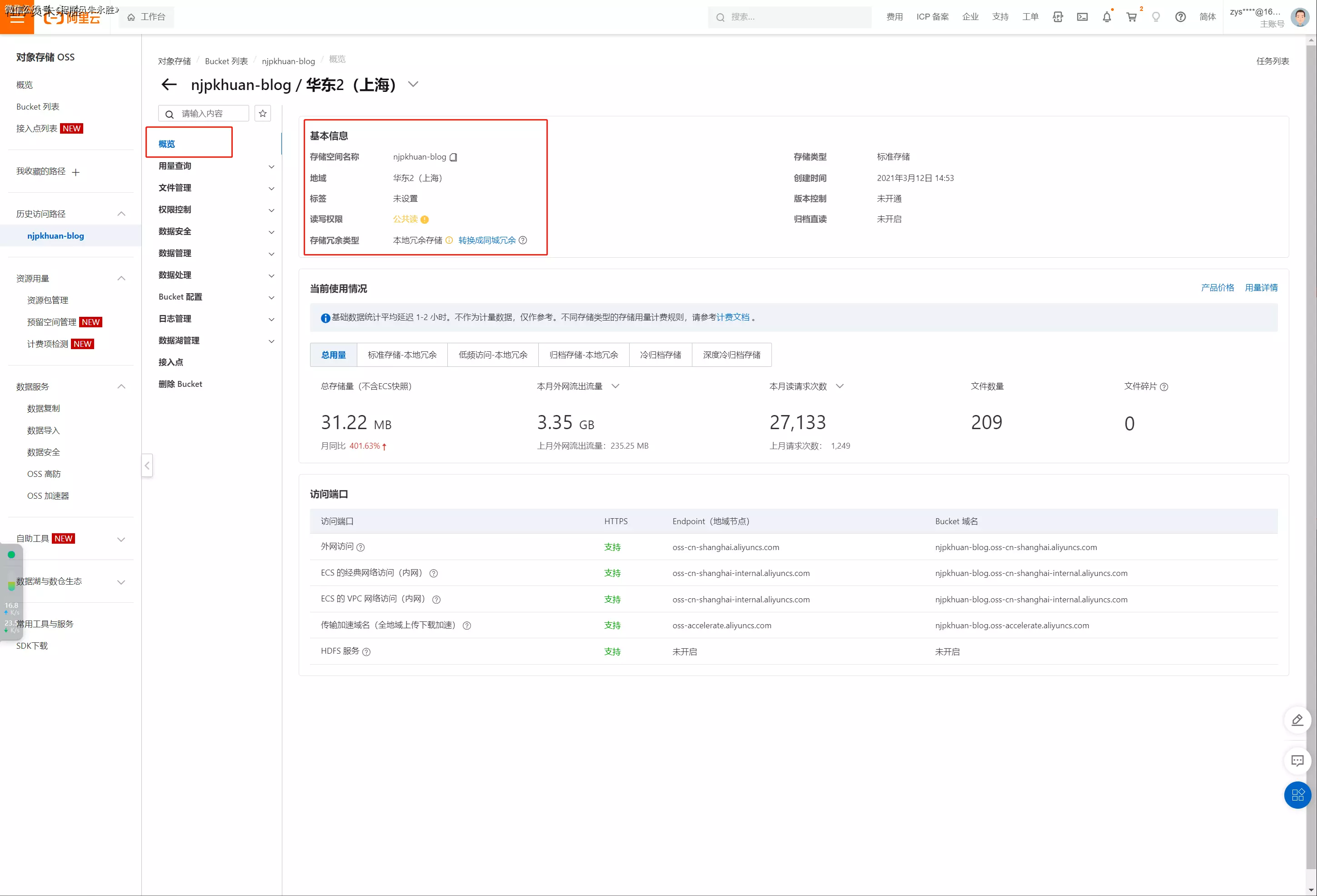1317x896 pixels.
Task: Switch to the 标准存储-本地冗余 tab
Action: 402,355
